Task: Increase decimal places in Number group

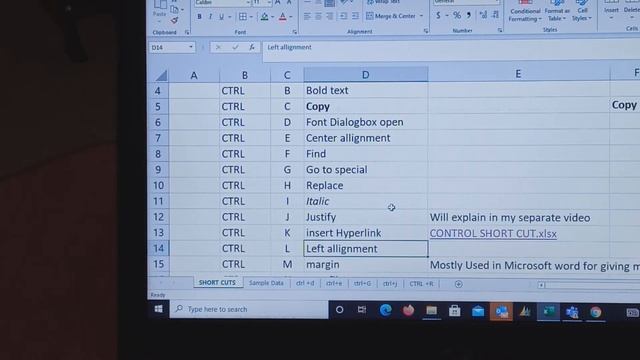Action: pyautogui.click(x=483, y=15)
